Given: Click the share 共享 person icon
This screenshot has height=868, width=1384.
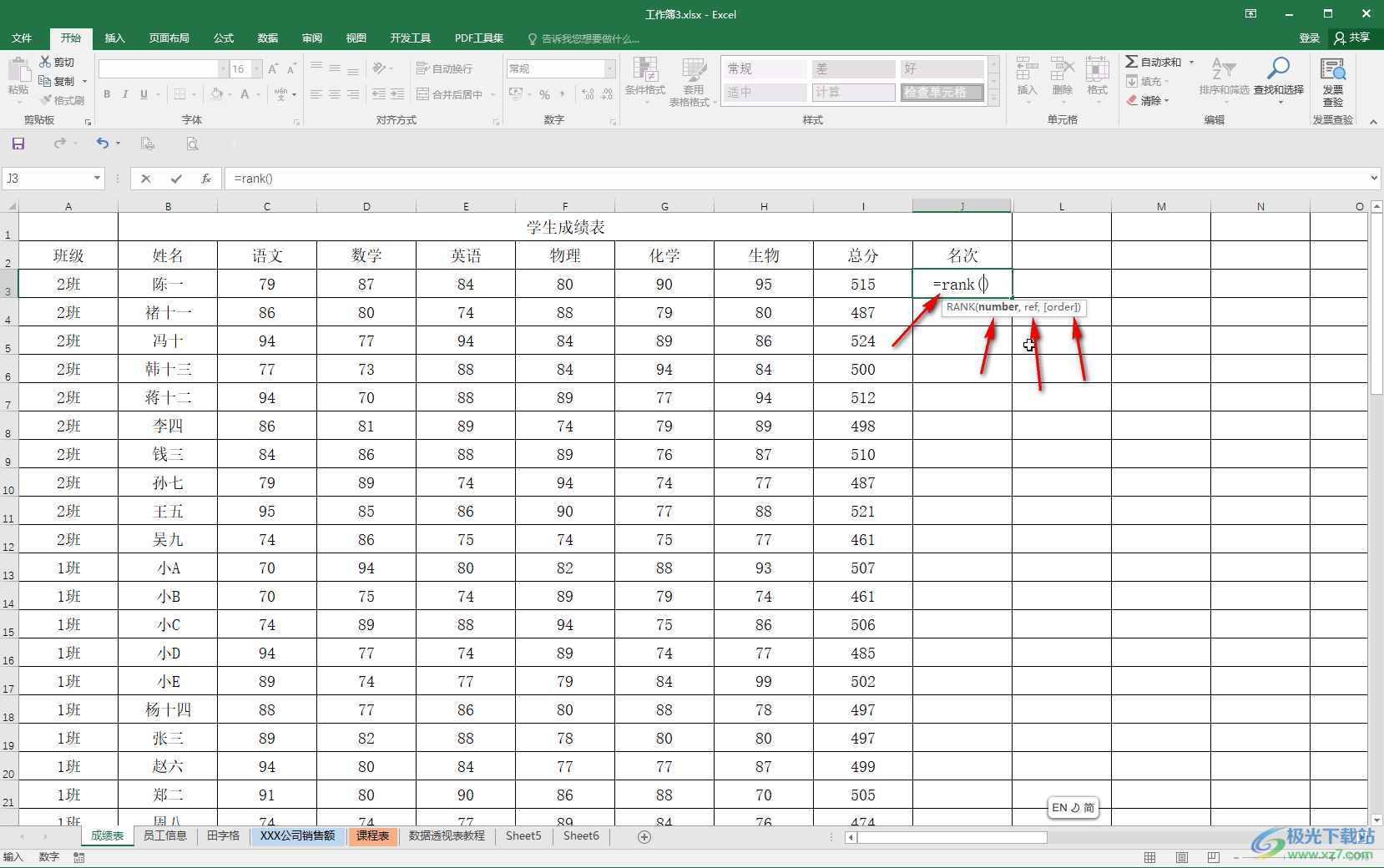Looking at the screenshot, I should pyautogui.click(x=1340, y=38).
